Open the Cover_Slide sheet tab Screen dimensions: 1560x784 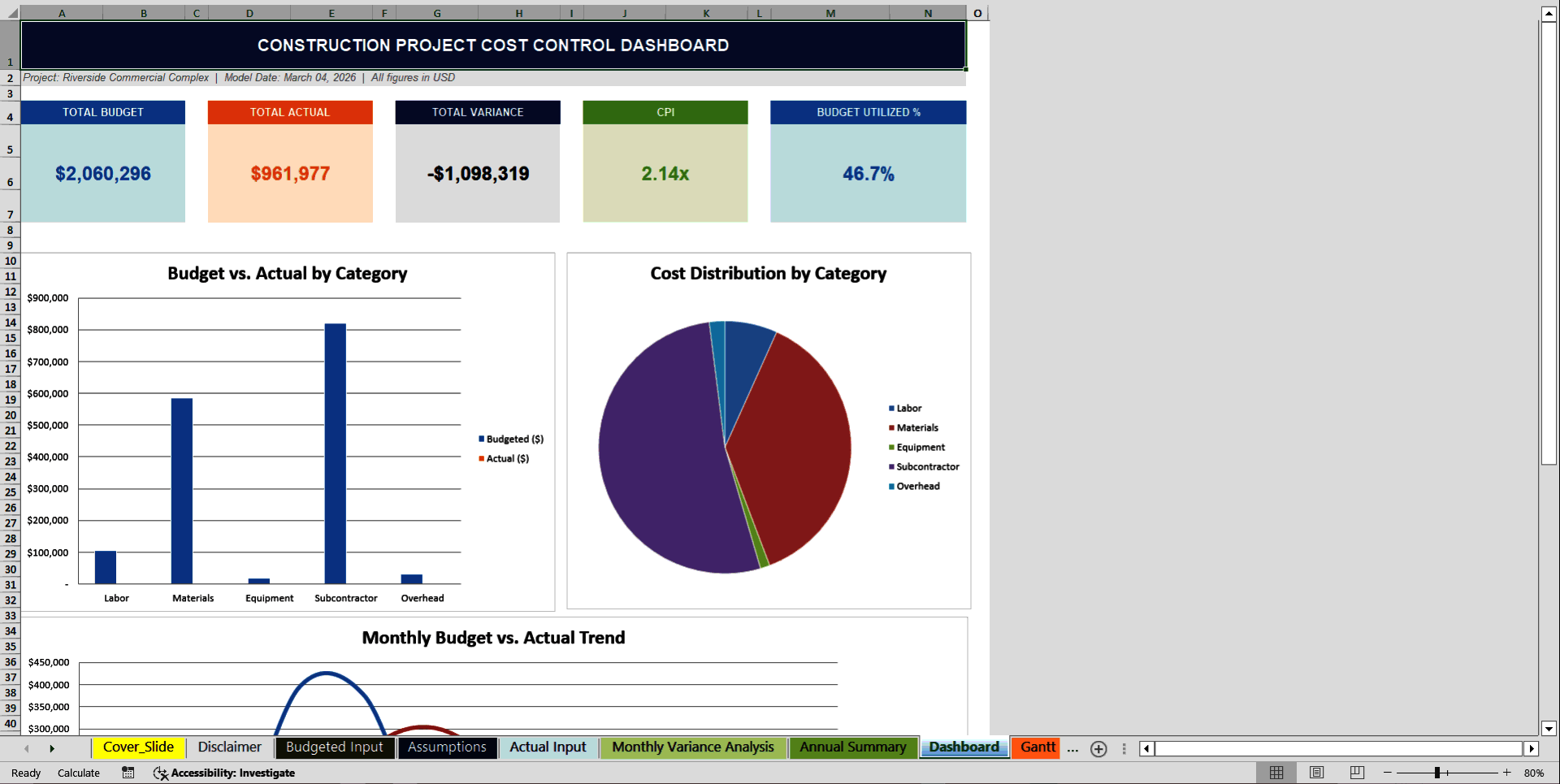pyautogui.click(x=138, y=747)
